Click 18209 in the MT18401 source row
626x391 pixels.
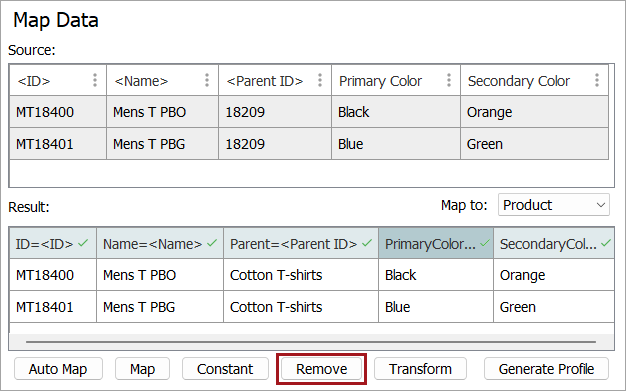click(x=275, y=144)
